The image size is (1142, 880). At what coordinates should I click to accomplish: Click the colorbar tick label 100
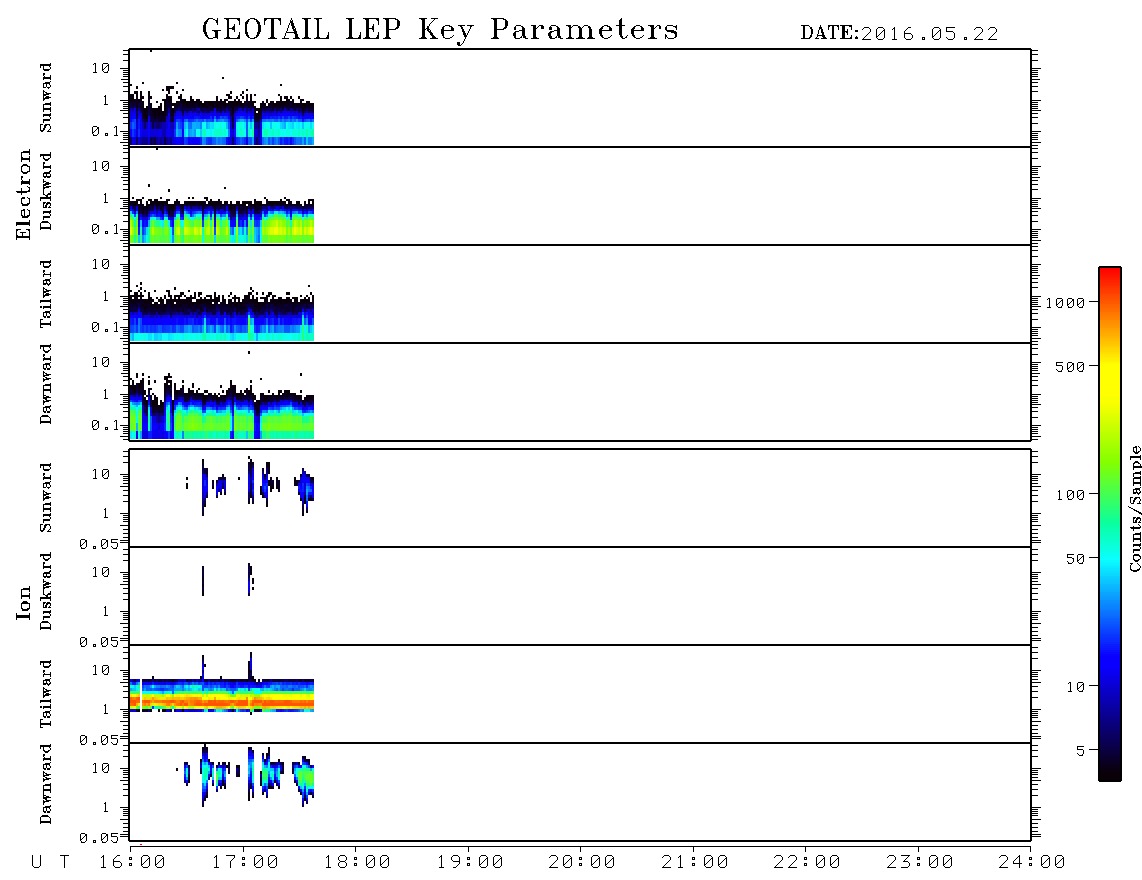coord(1070,495)
